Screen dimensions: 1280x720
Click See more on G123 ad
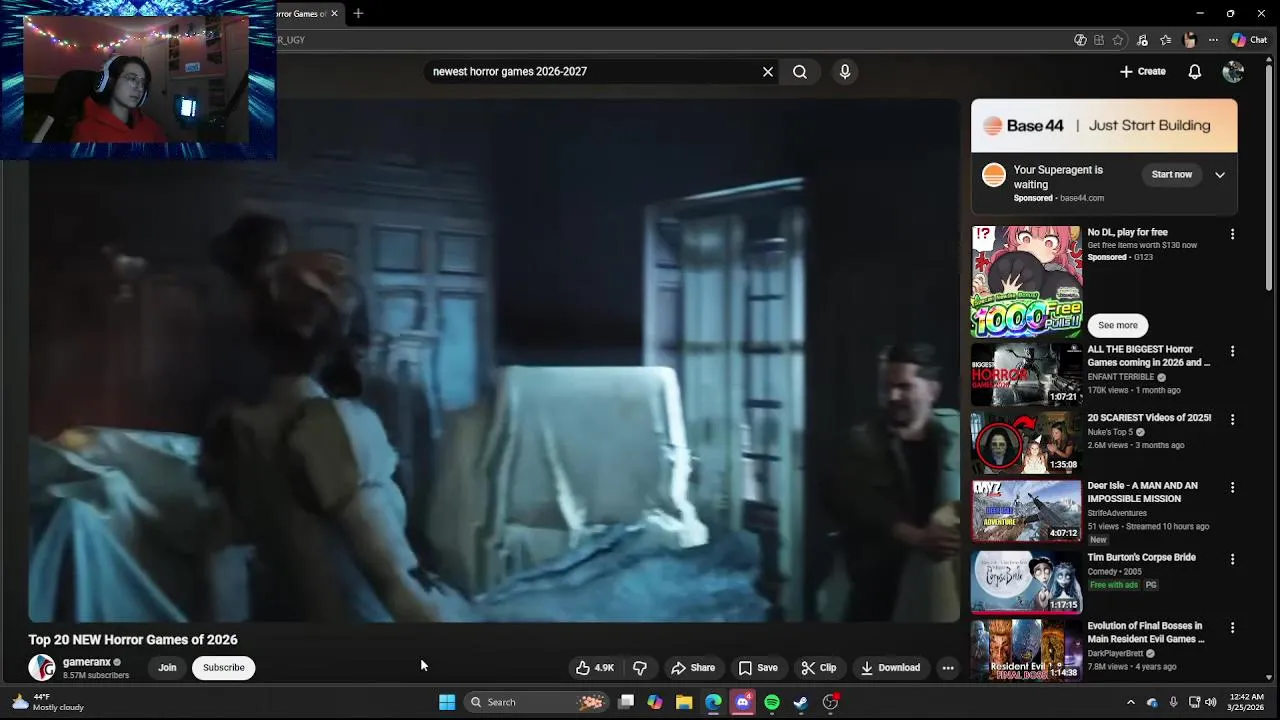pos(1118,325)
